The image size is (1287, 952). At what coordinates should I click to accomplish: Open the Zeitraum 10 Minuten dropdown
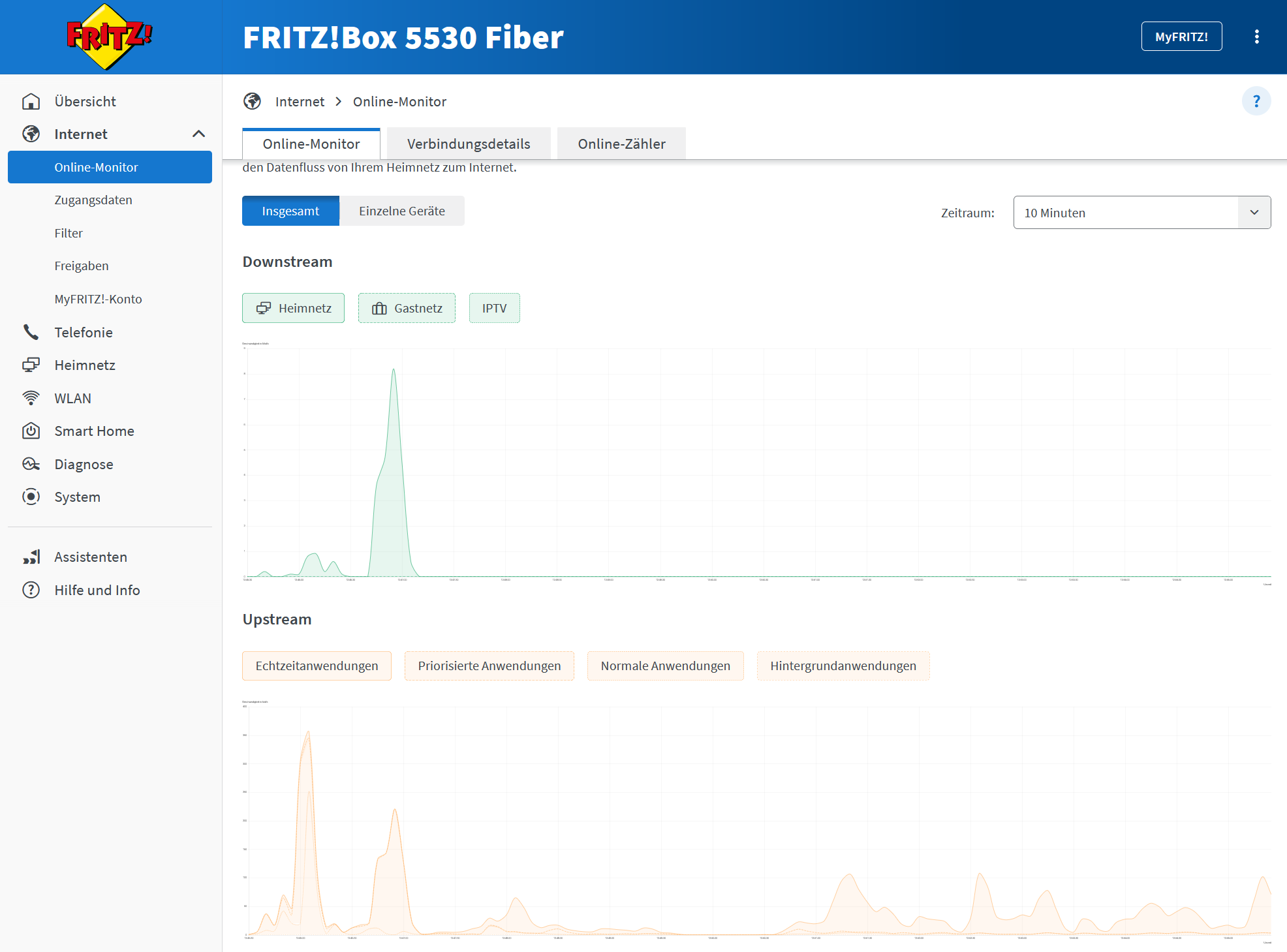coord(1141,213)
